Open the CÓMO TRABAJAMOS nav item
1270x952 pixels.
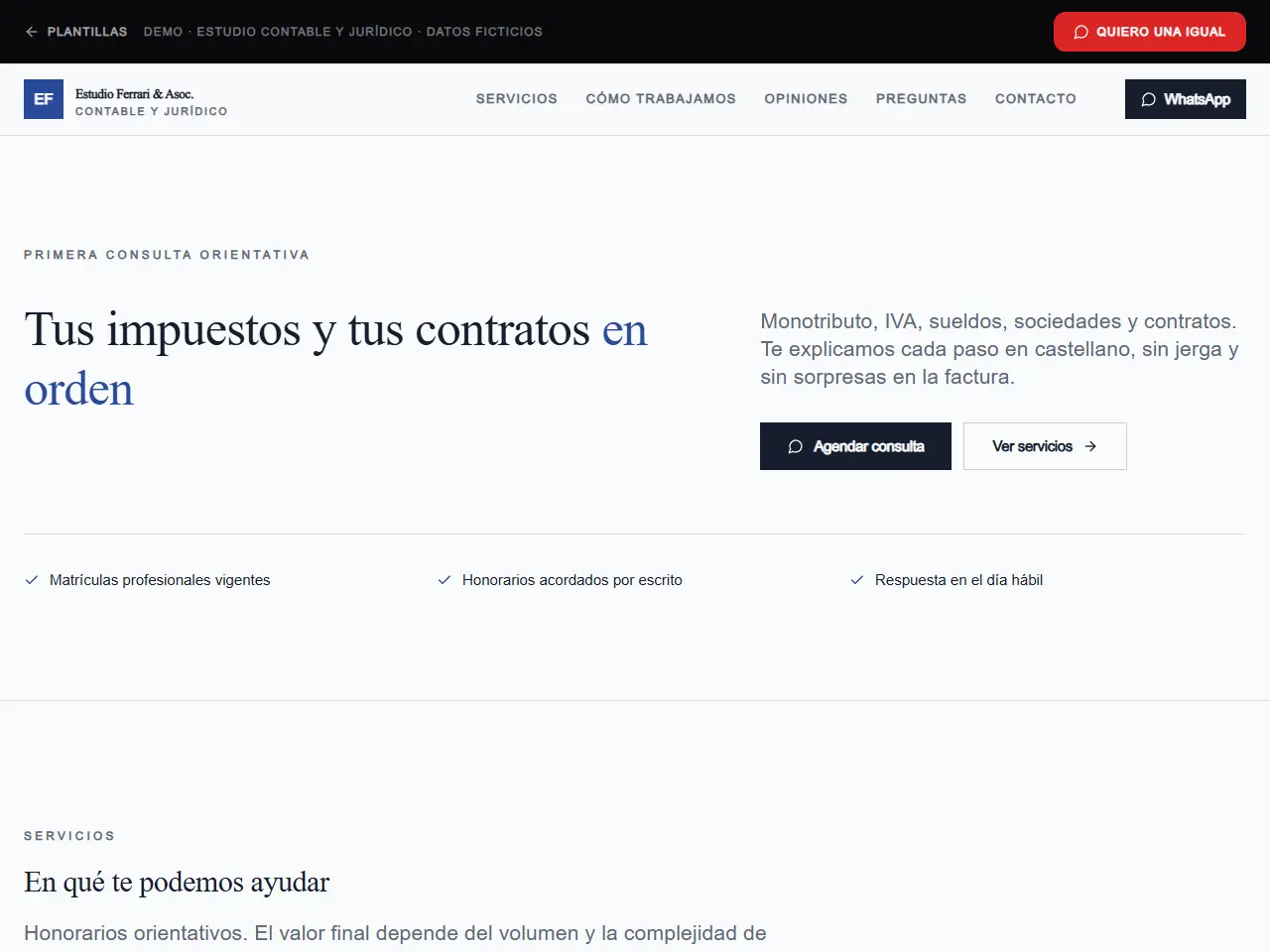point(661,99)
